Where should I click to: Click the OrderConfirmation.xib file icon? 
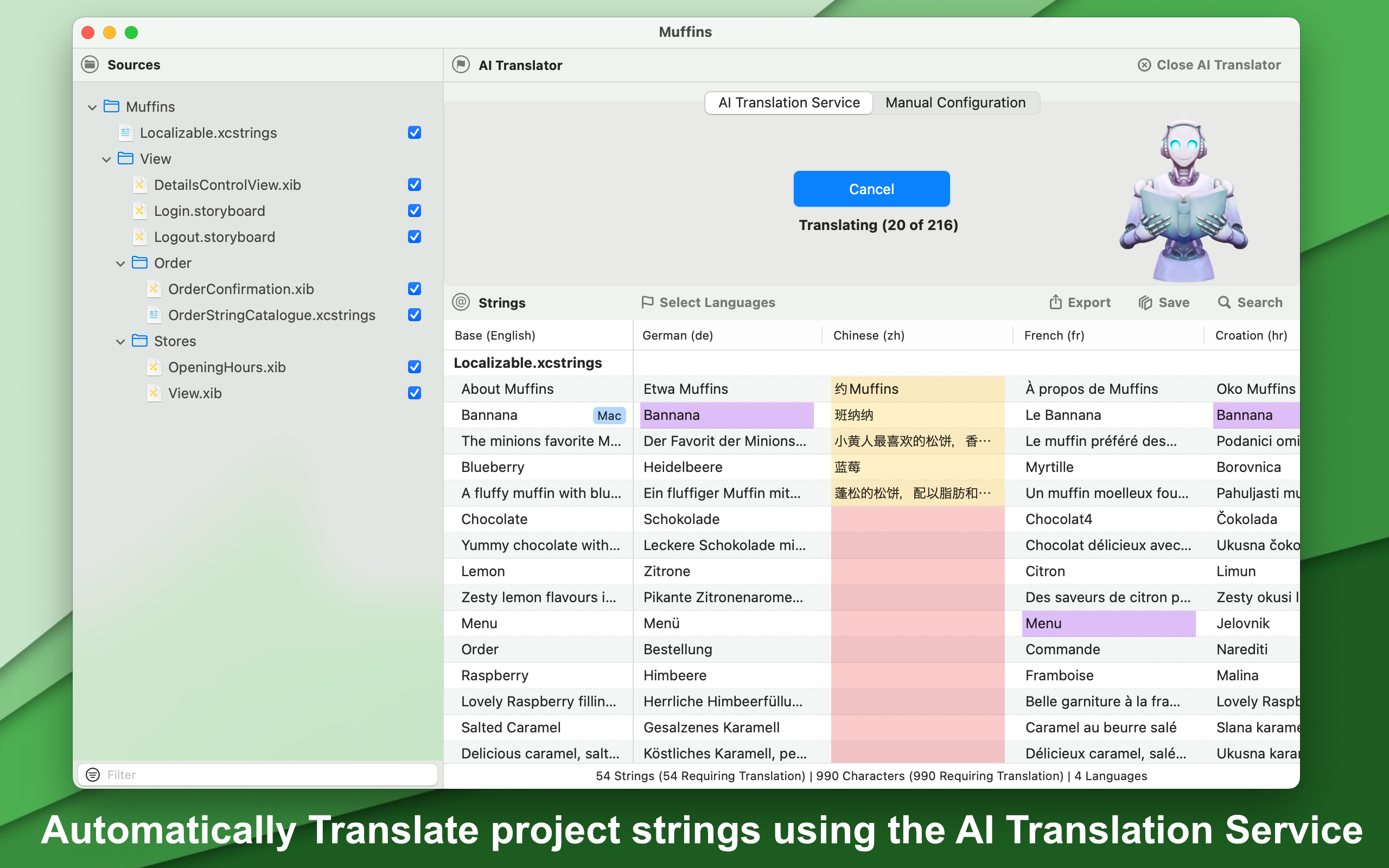tap(154, 289)
